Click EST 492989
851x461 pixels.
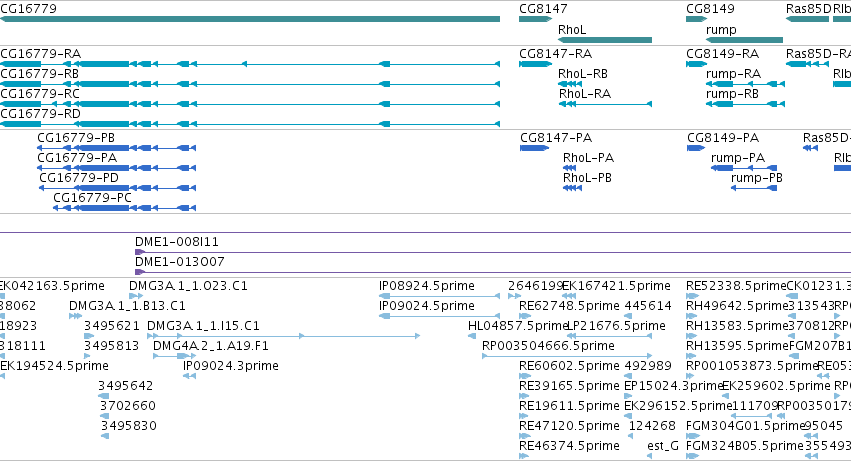pos(628,376)
